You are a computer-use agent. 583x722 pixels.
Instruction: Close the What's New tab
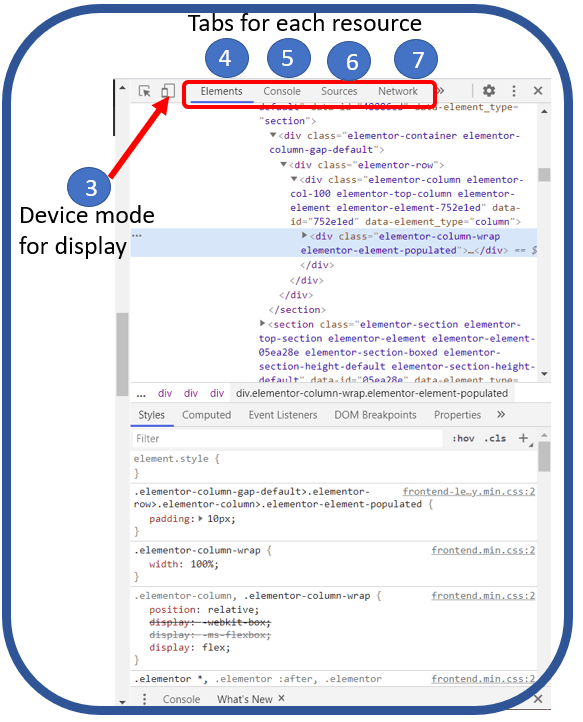point(281,698)
